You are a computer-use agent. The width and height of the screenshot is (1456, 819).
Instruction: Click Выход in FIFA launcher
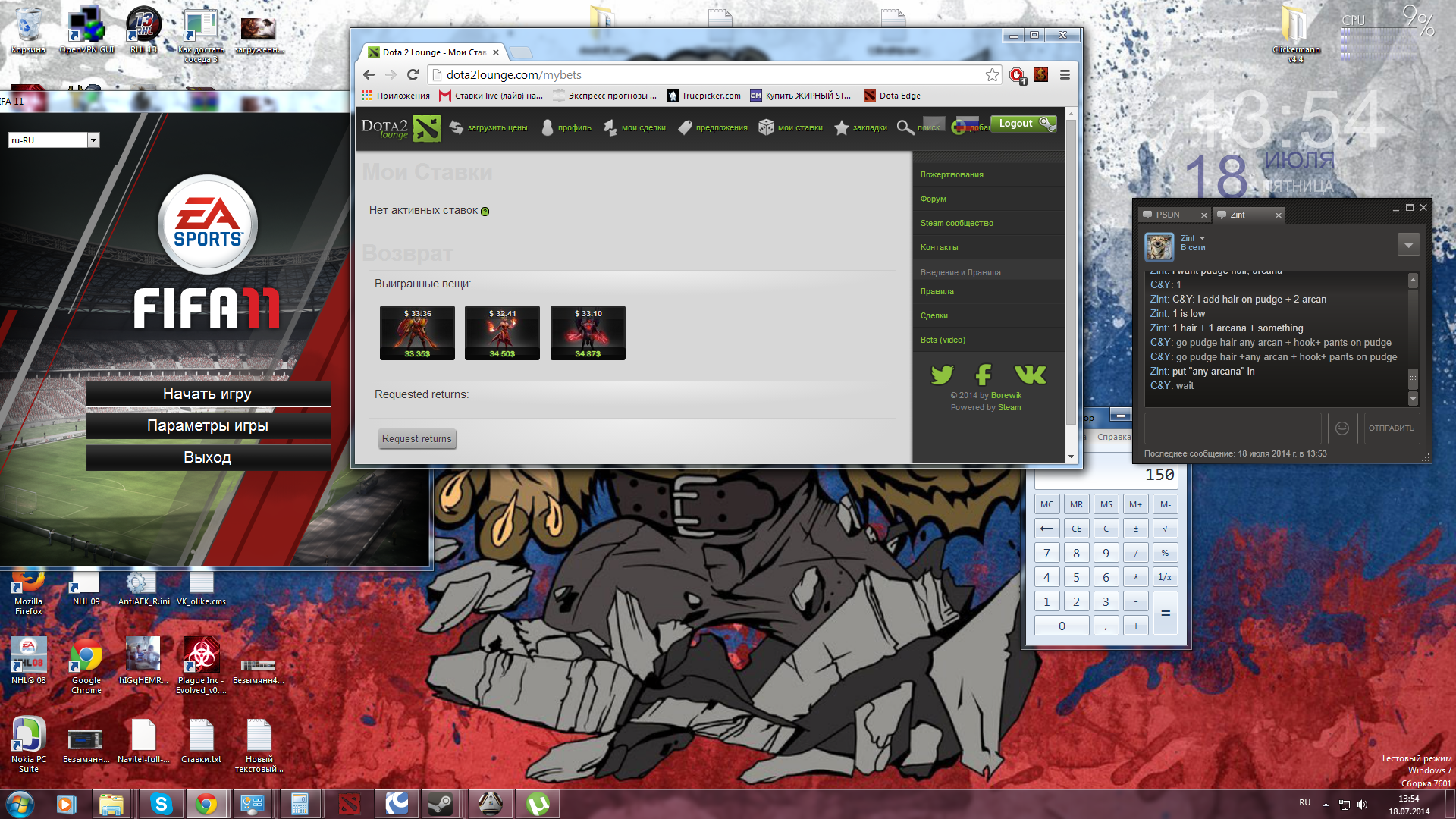click(208, 458)
